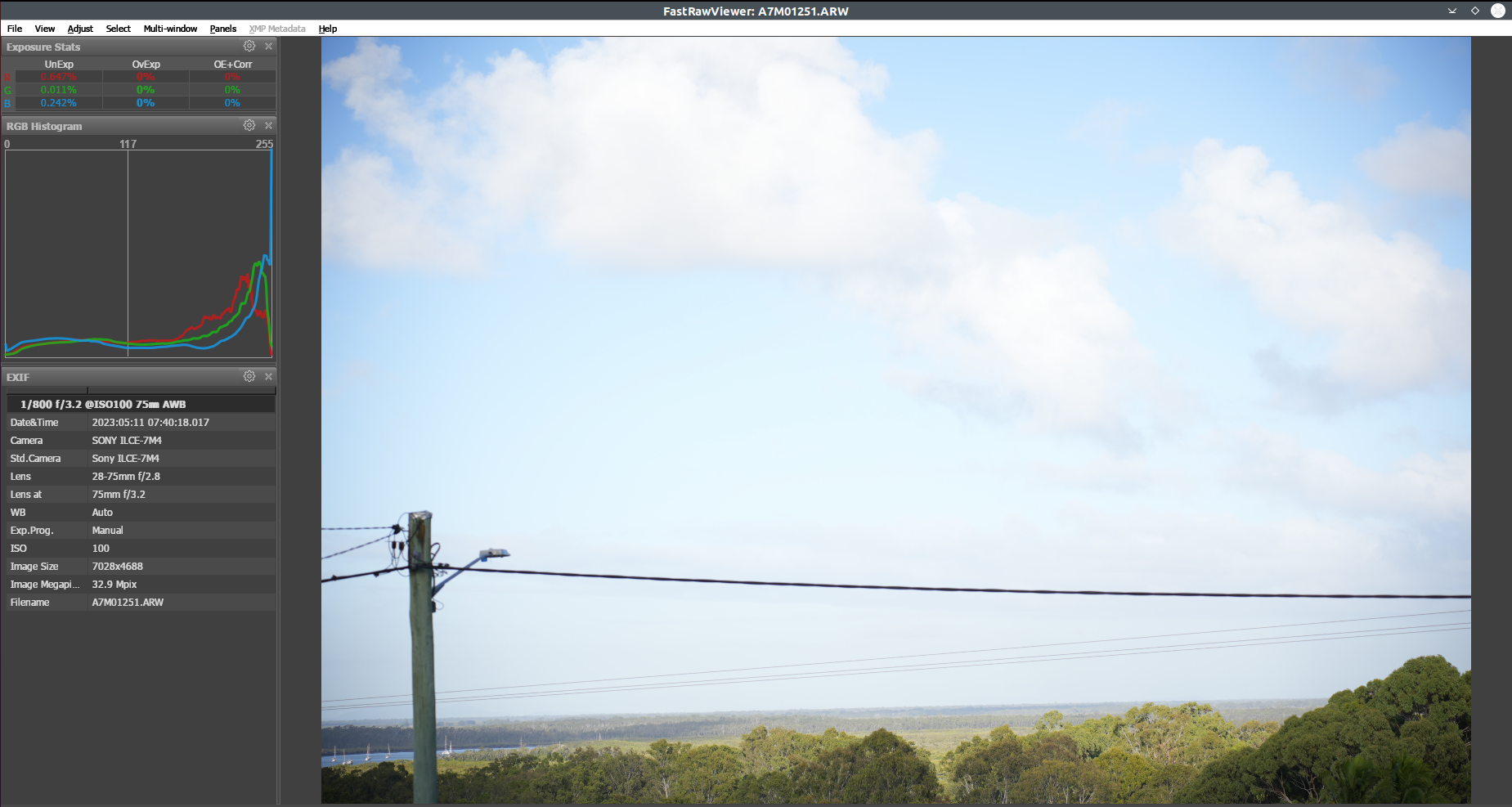Open EXIF panel settings gear
This screenshot has width=1512, height=807.
coord(249,377)
